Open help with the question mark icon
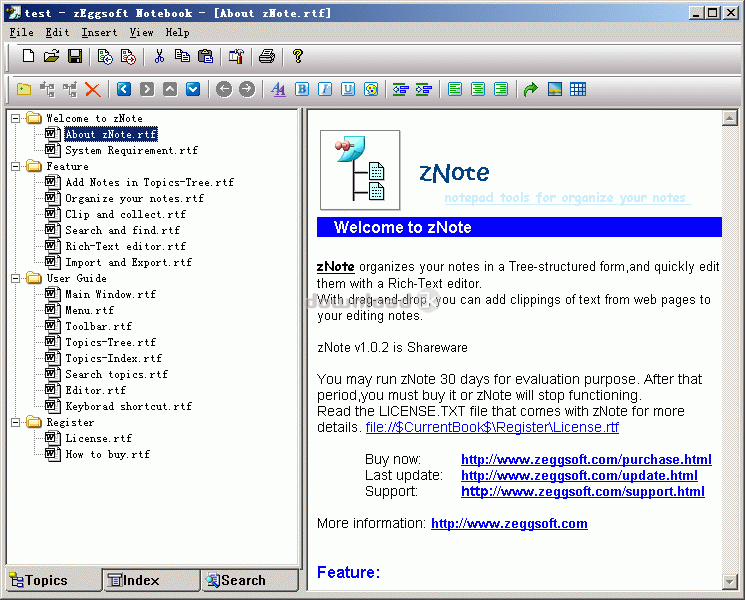The height and width of the screenshot is (600, 746). (x=298, y=57)
